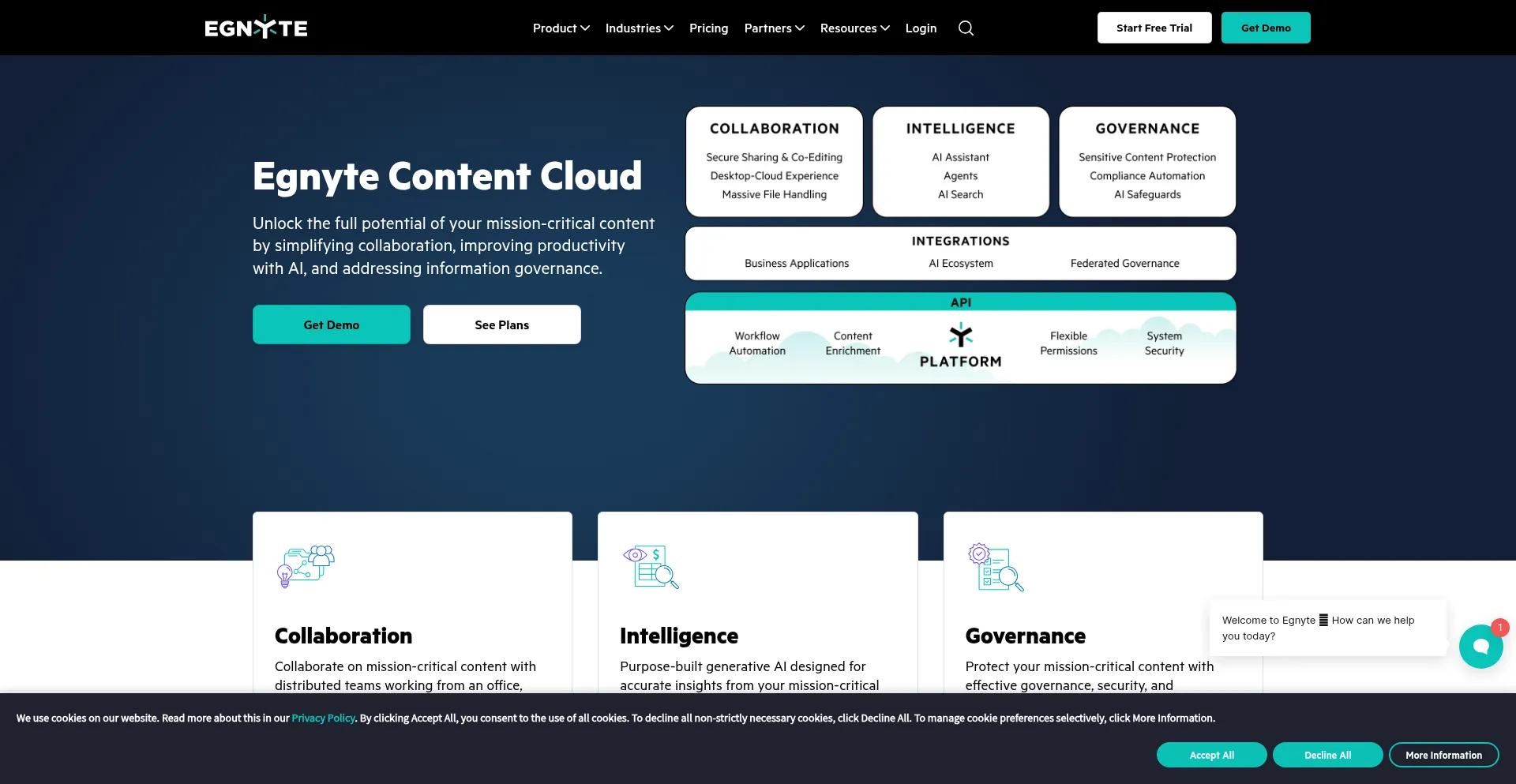This screenshot has height=784, width=1516.
Task: Open the chat bubble widget
Action: point(1480,647)
